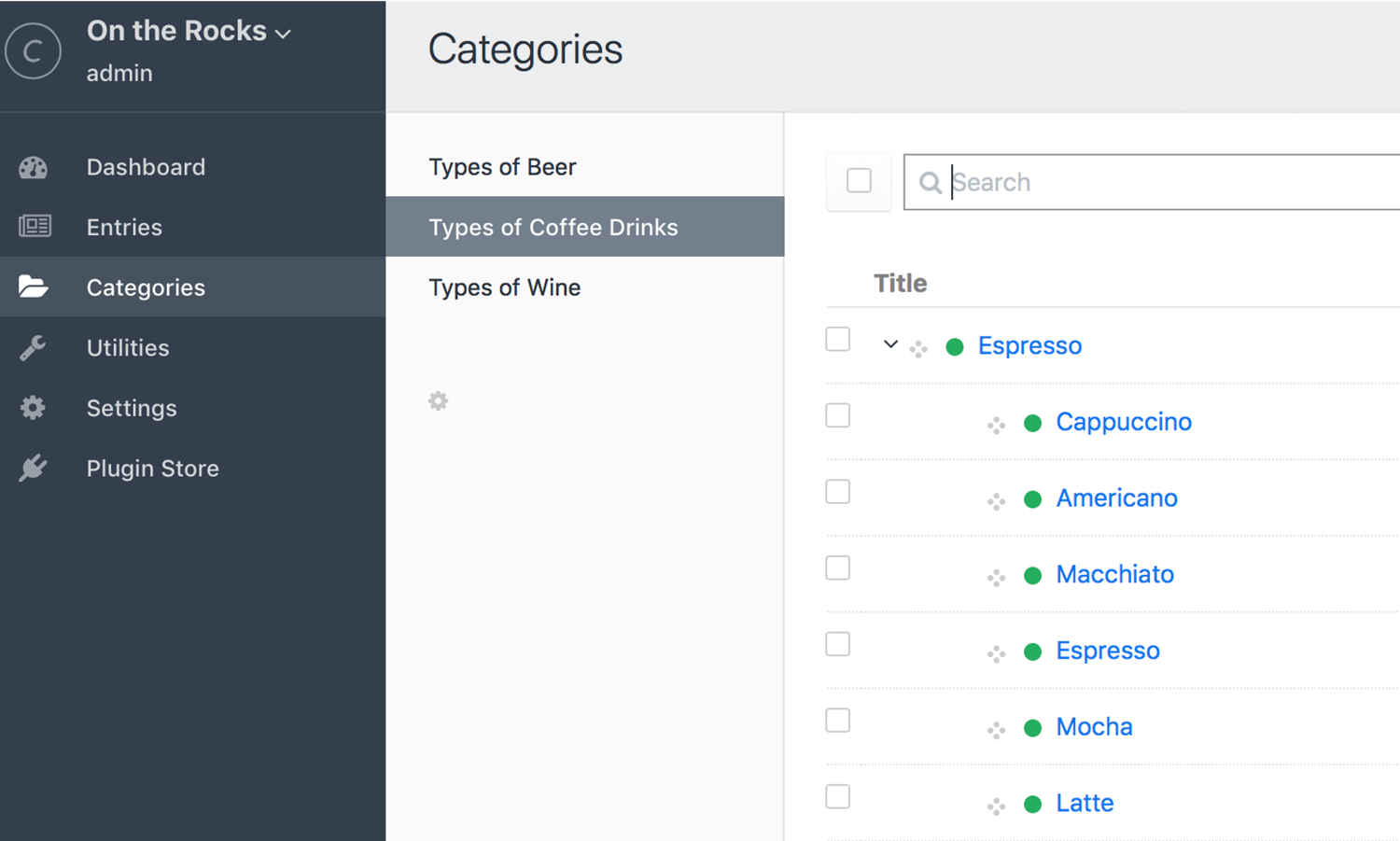
Task: Click the admin user label
Action: 119,73
